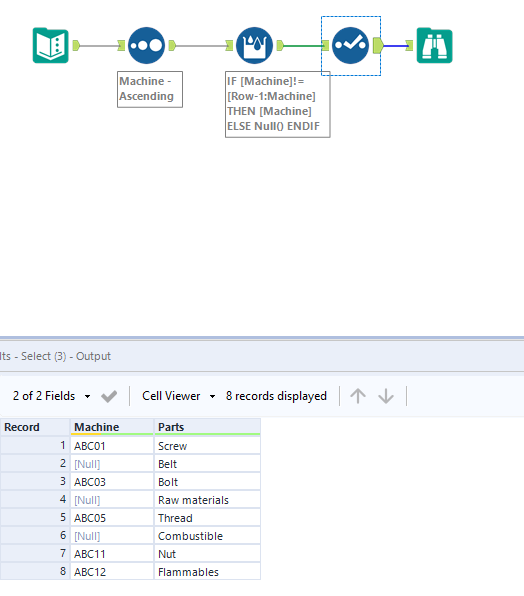Select the Screw parts cell
The image size is (524, 596).
coord(207,446)
